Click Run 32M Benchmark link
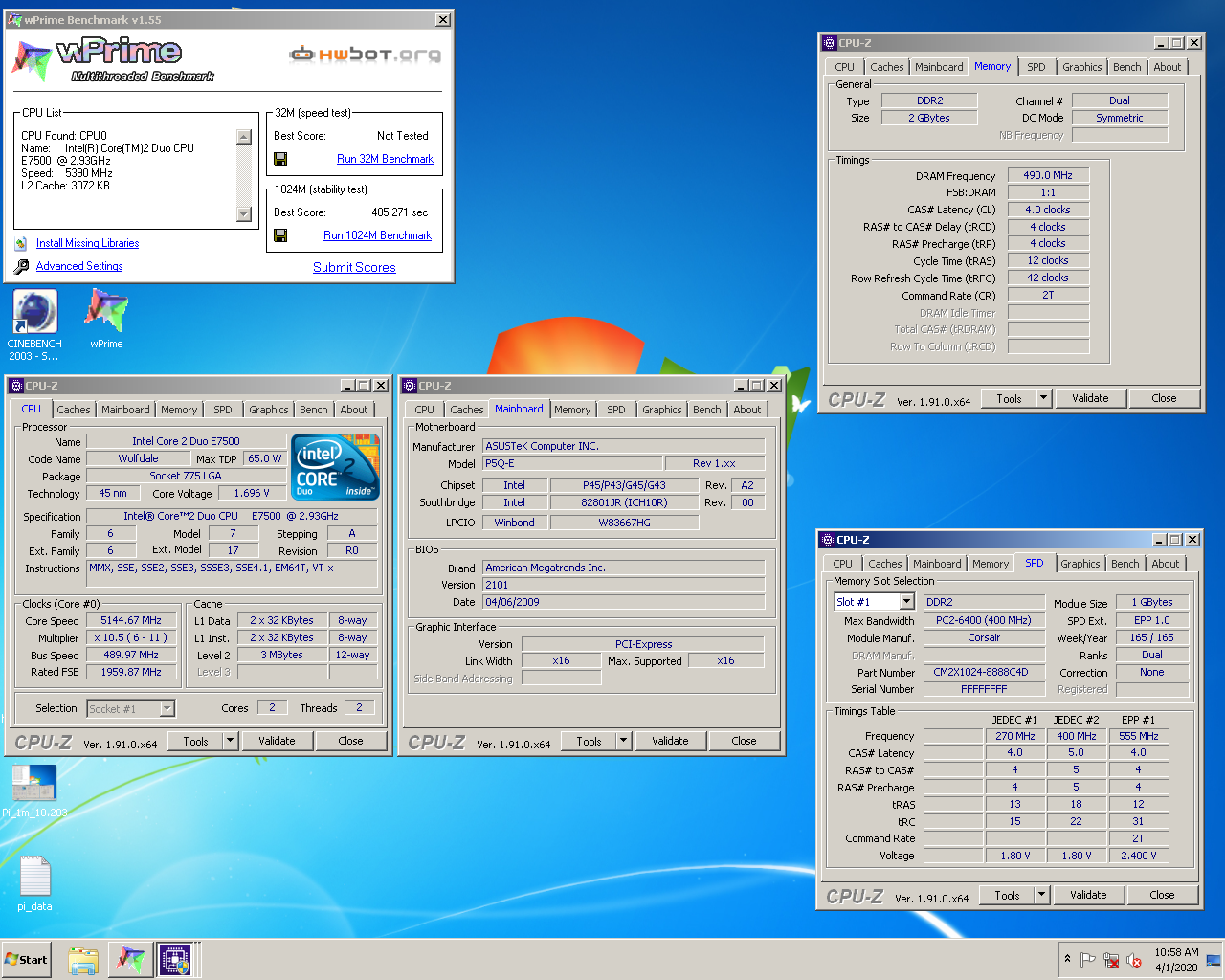This screenshot has width=1225, height=980. (385, 159)
